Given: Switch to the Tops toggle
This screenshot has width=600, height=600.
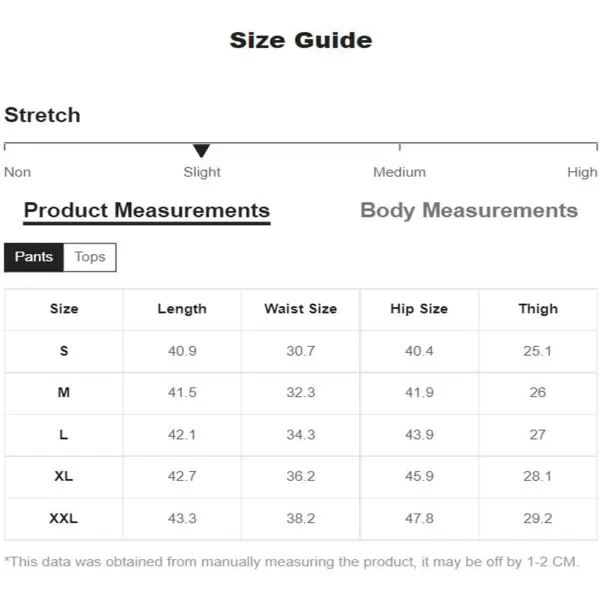Looking at the screenshot, I should click(90, 257).
